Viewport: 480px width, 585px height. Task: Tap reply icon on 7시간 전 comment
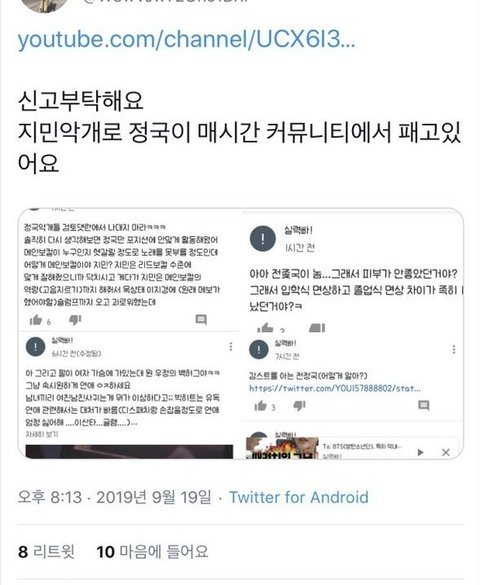click(424, 405)
